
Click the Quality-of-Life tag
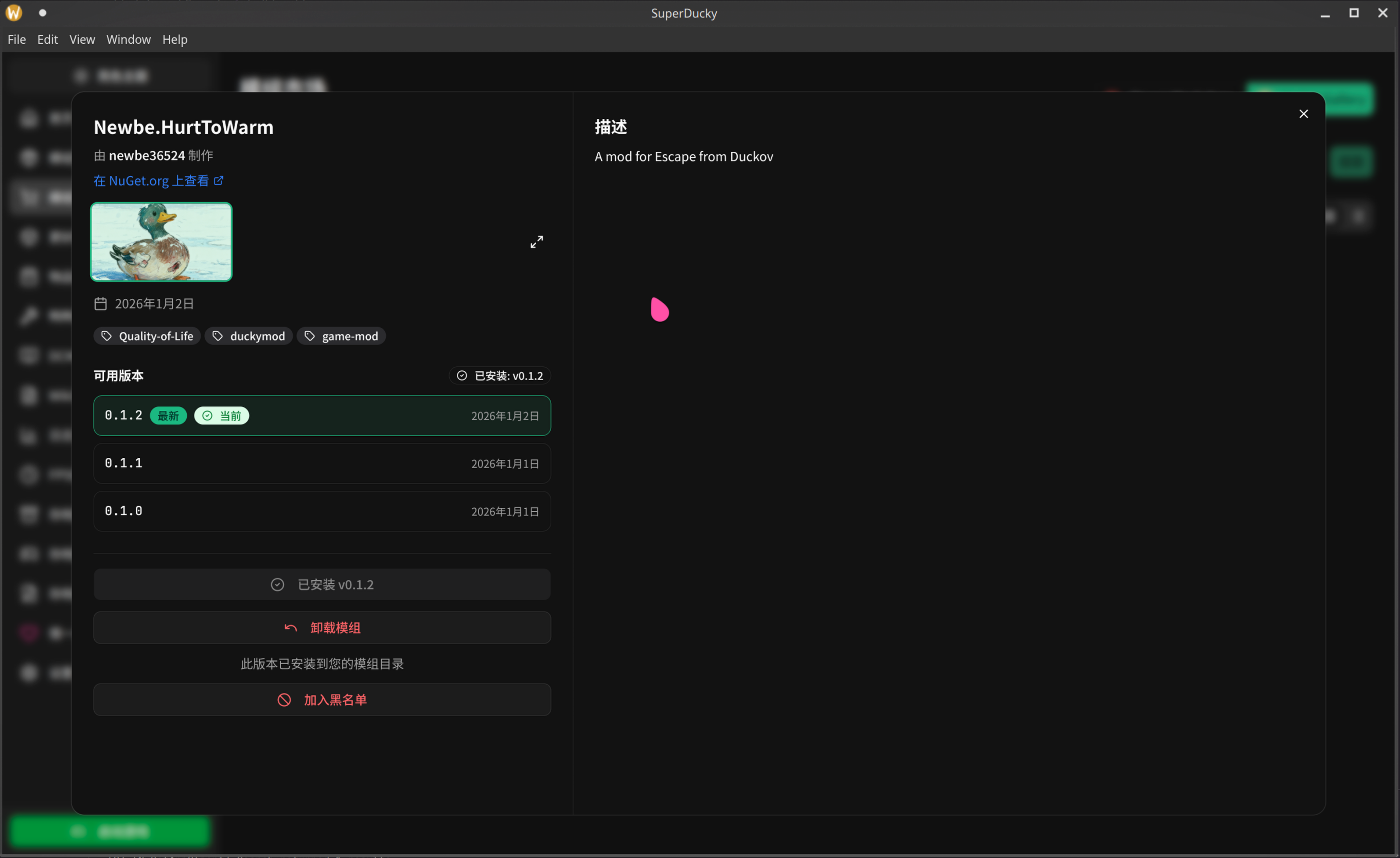pos(147,336)
